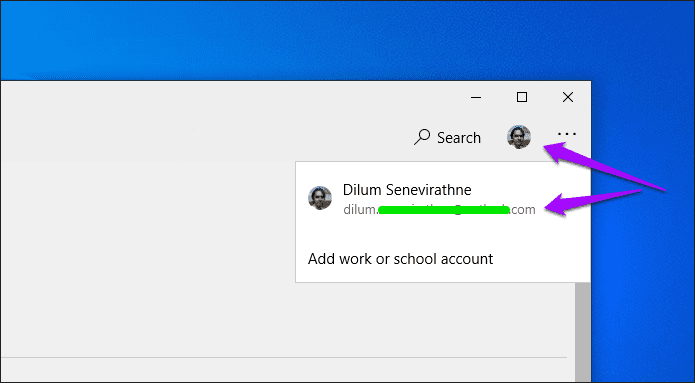Select the Dilum Senevirathne account name

(407, 190)
